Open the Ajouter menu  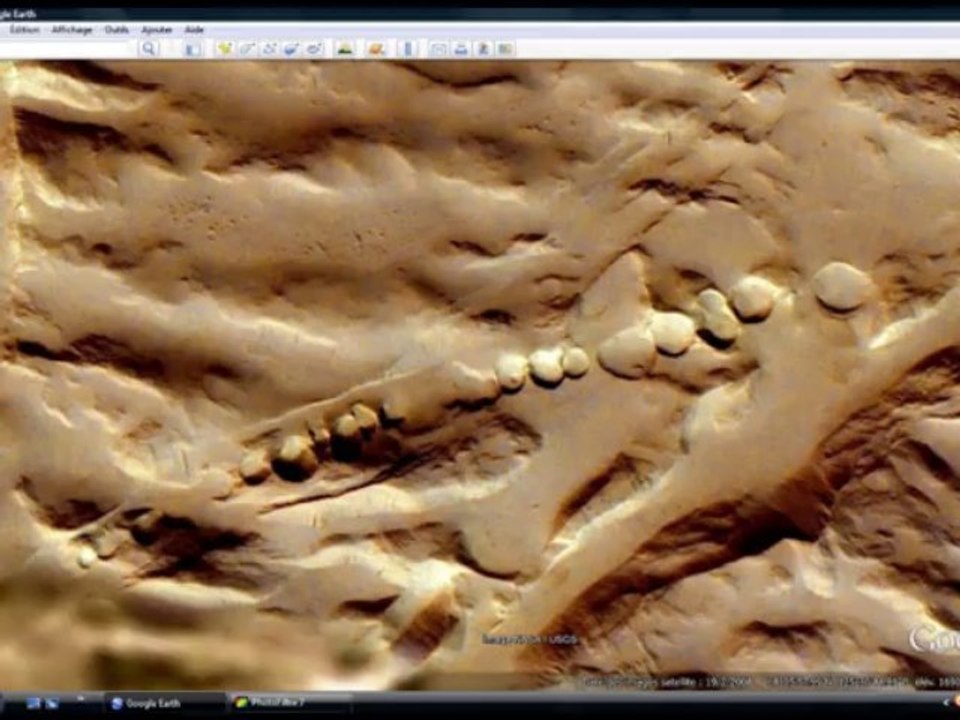point(157,29)
